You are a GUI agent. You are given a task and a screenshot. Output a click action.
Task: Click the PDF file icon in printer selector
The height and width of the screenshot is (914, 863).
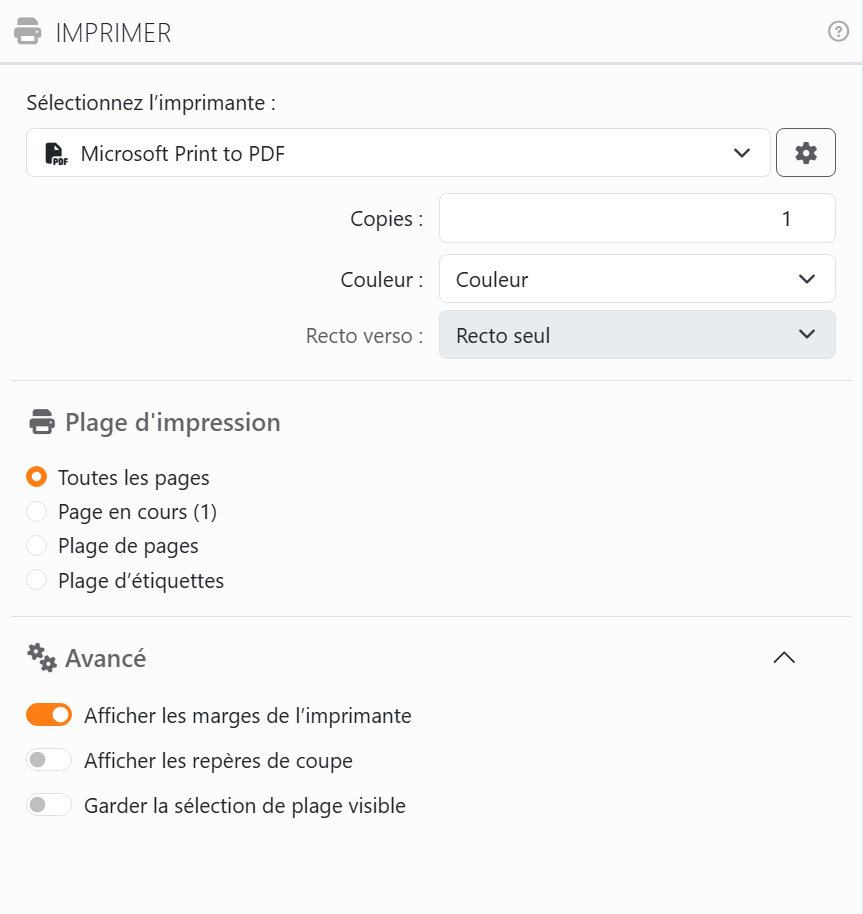[x=56, y=154]
